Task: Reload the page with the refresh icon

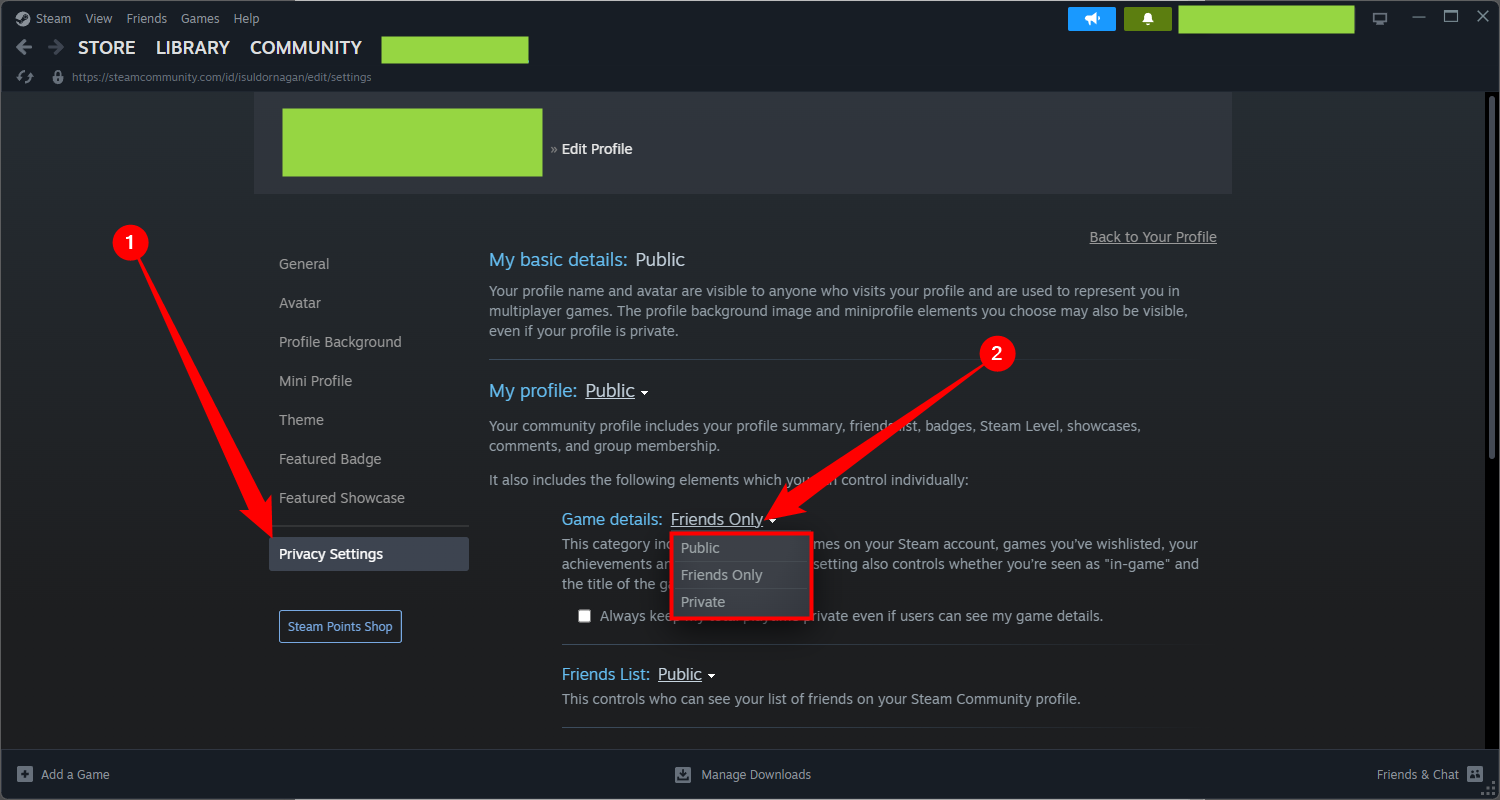Action: [25, 77]
